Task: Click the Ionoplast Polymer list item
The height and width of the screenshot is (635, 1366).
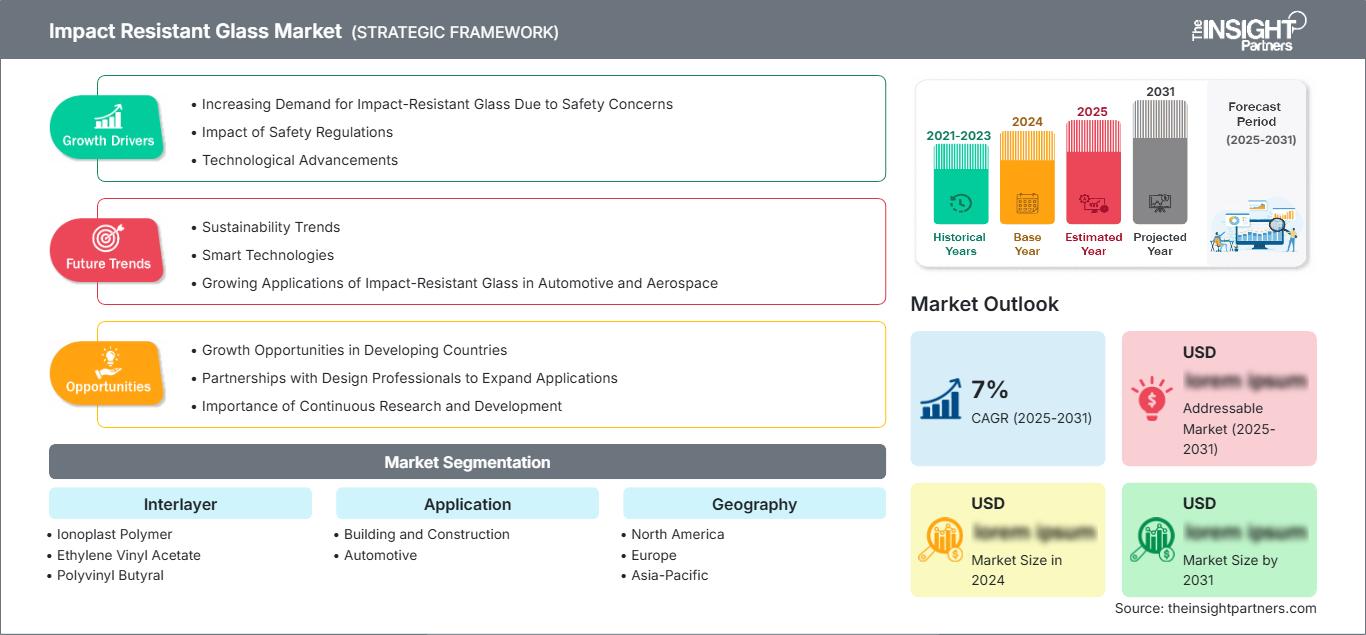Action: 114,534
